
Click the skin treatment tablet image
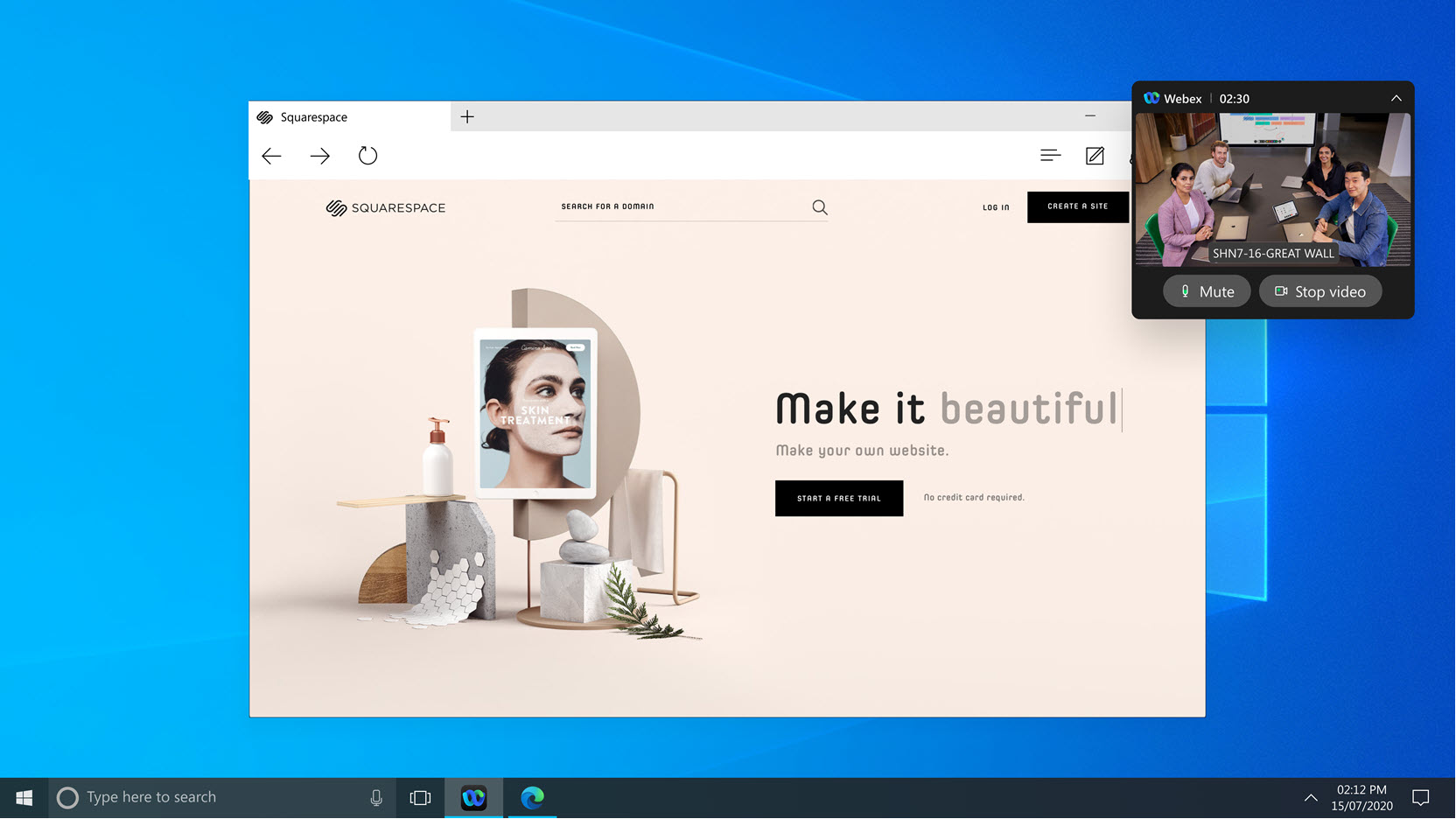(x=535, y=413)
